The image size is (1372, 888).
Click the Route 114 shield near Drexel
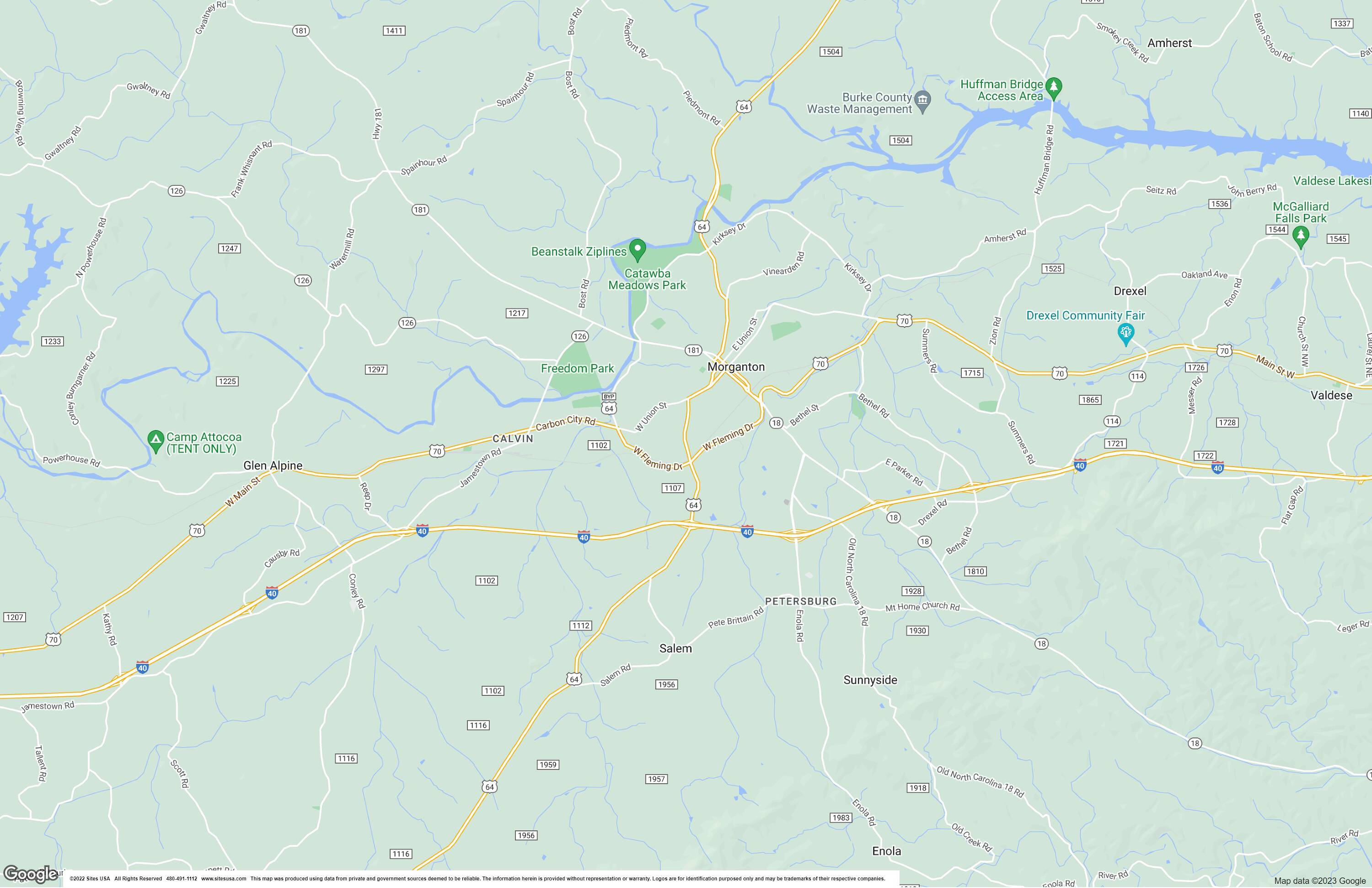1137,376
